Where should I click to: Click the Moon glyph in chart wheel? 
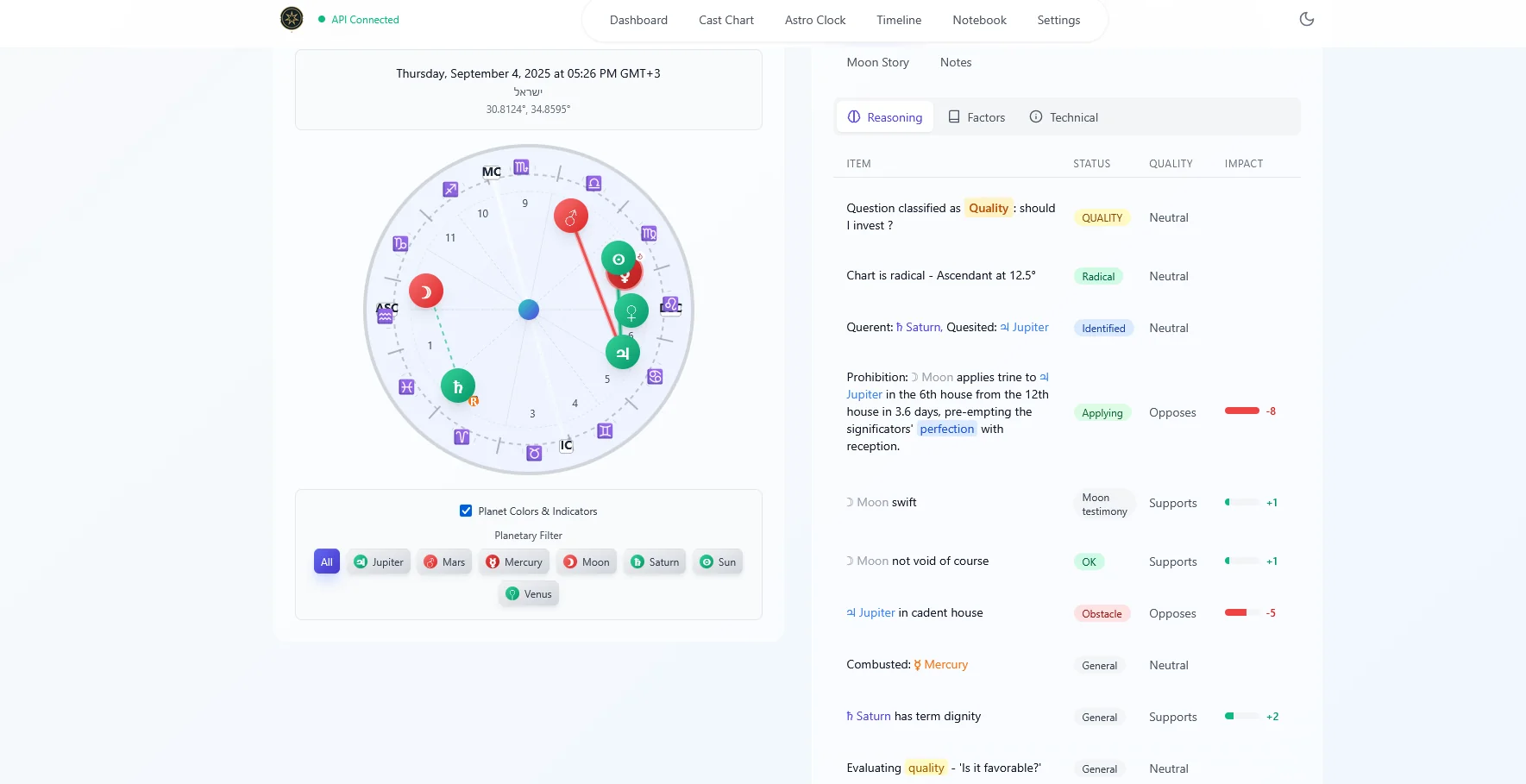pos(425,292)
